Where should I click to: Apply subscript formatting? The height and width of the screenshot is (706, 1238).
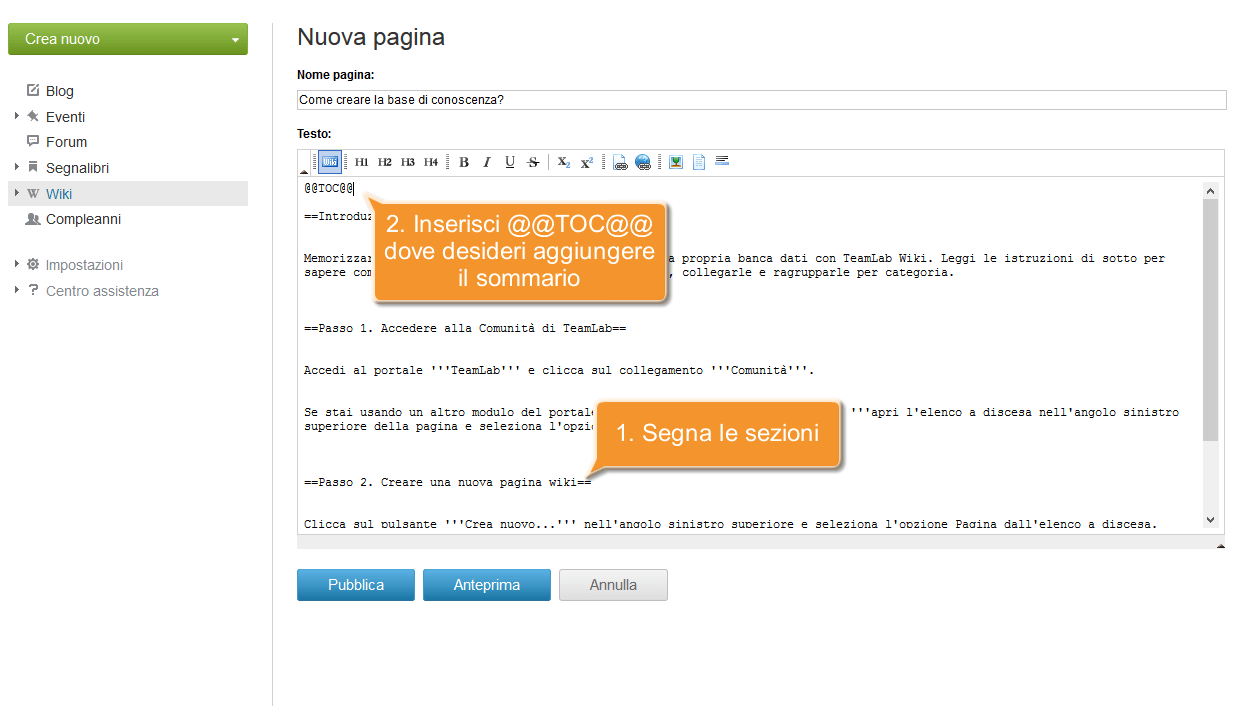click(564, 162)
